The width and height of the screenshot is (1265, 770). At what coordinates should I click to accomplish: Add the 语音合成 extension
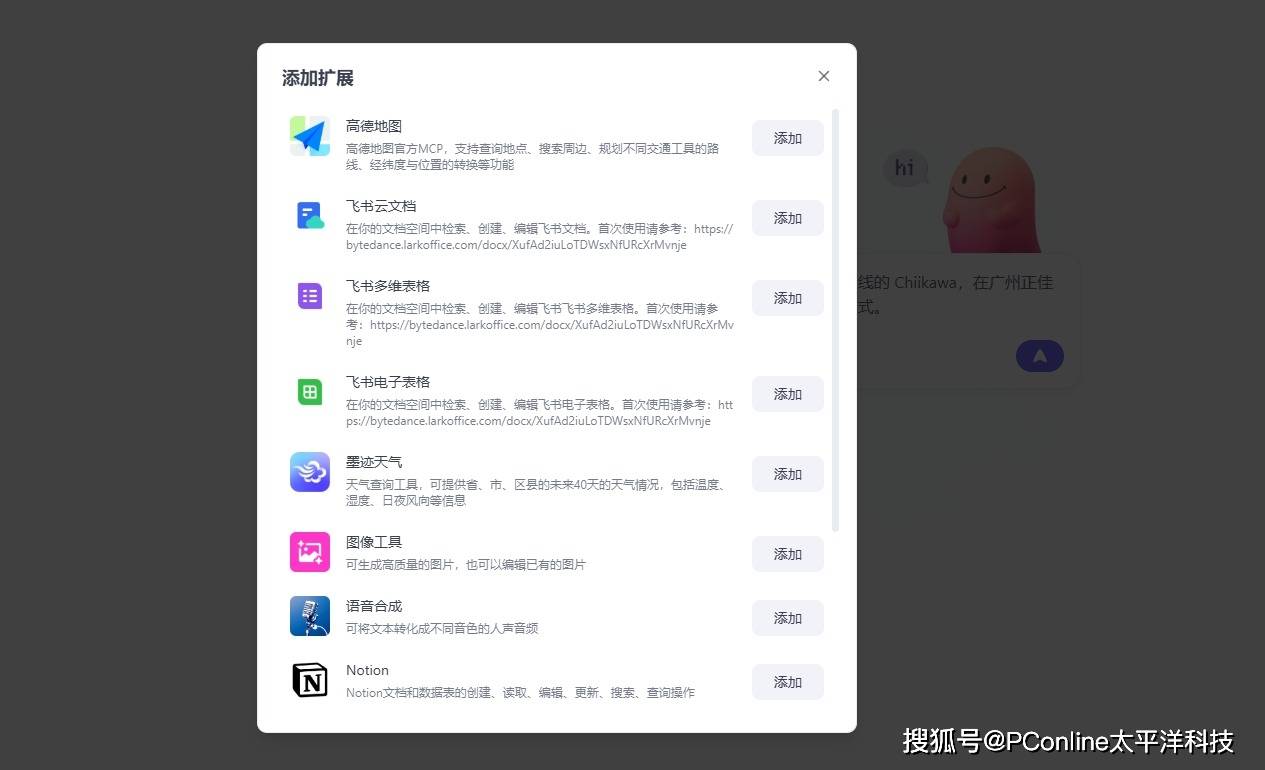click(788, 618)
